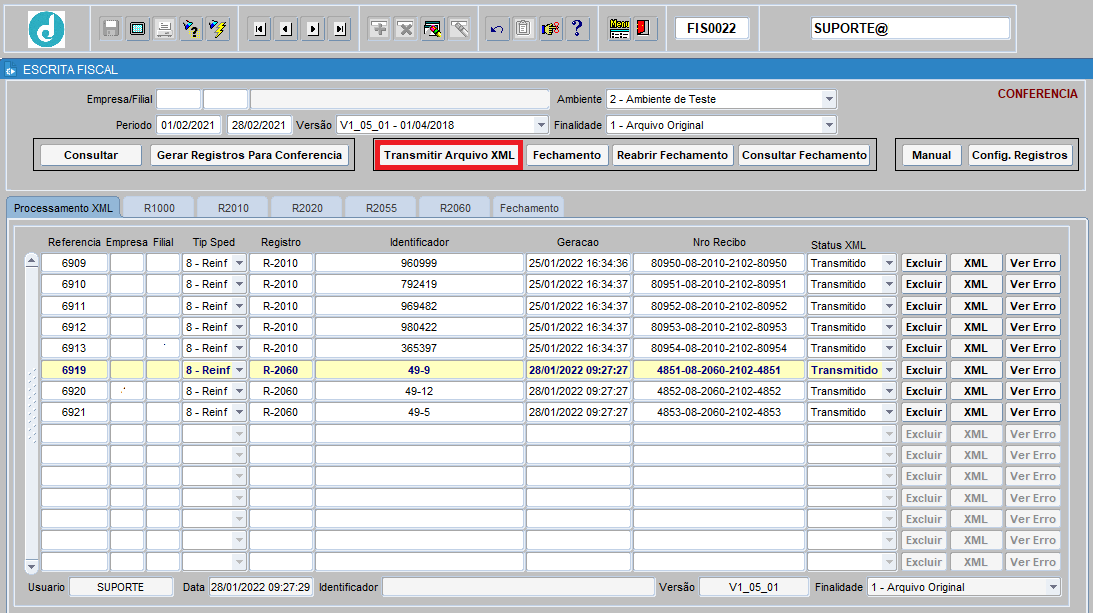Click the FIS0022 program code field
This screenshot has height=613, width=1093.
tap(712, 29)
